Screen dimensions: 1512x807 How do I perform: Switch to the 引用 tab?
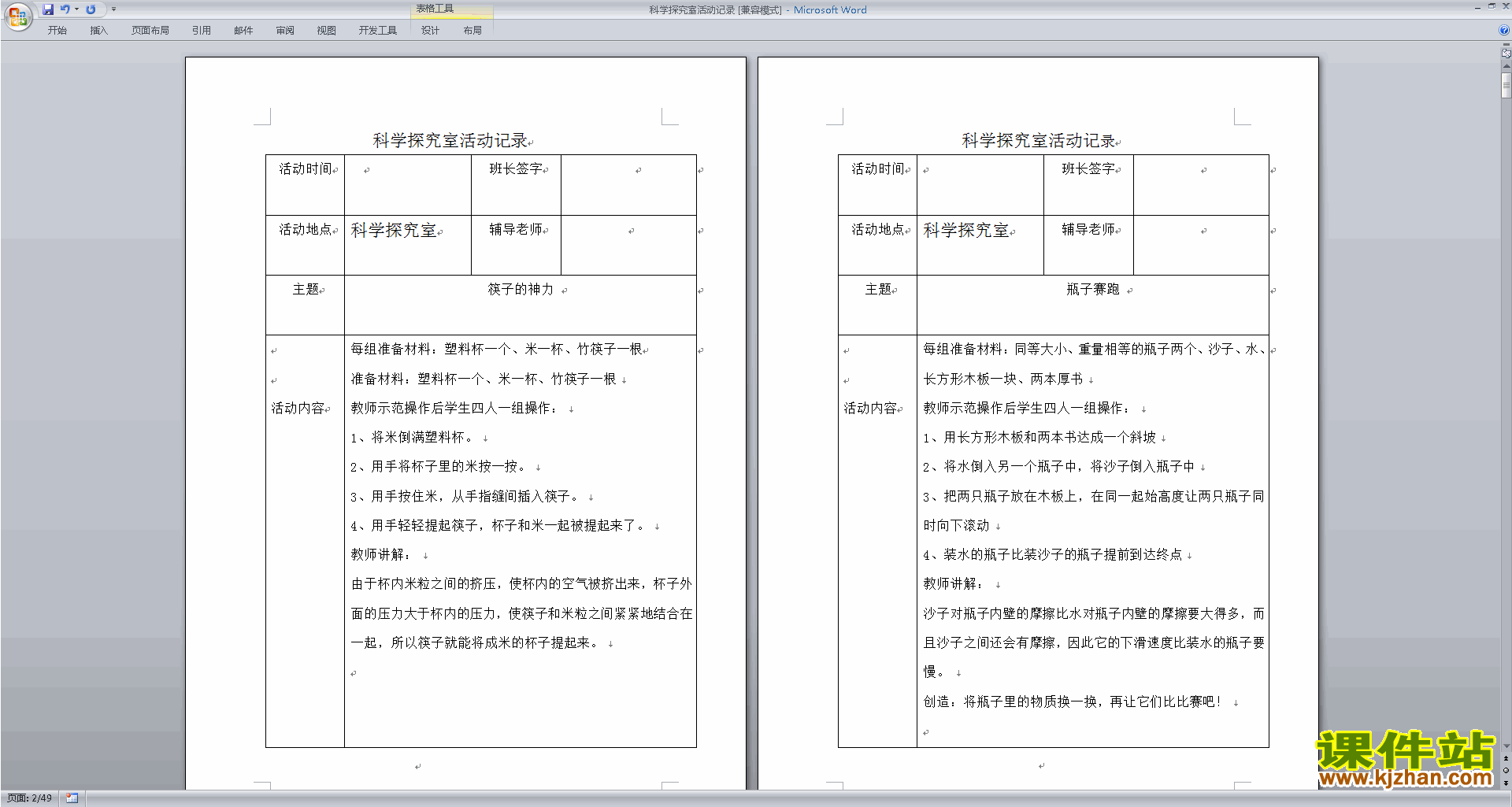202,31
